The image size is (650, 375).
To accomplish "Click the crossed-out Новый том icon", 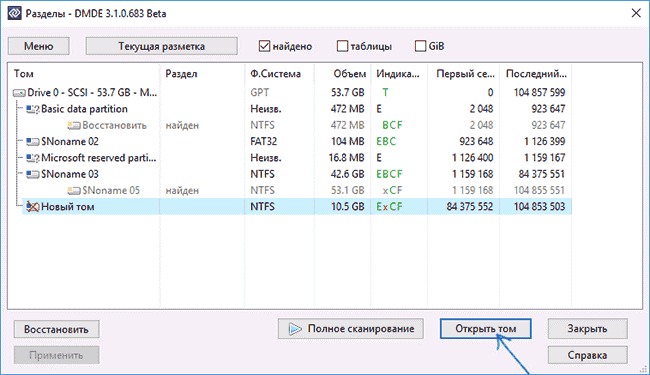I will [x=33, y=206].
